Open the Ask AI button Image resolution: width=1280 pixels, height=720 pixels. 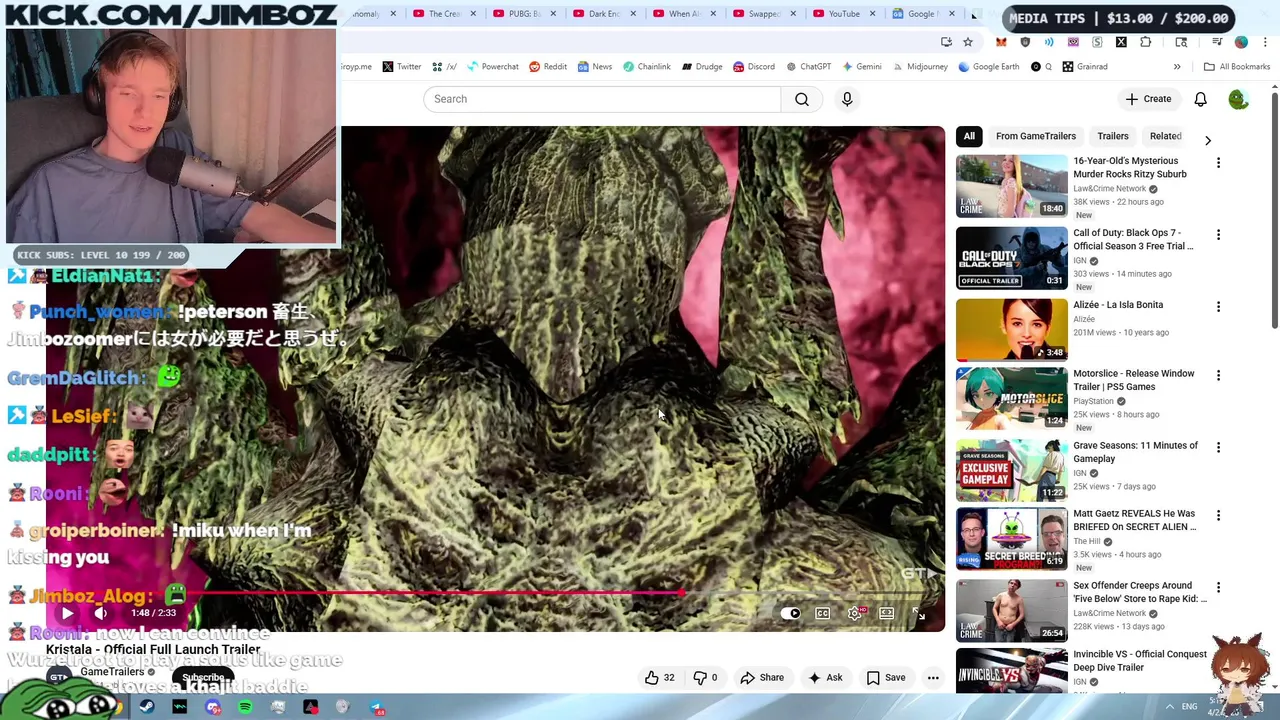(825, 678)
